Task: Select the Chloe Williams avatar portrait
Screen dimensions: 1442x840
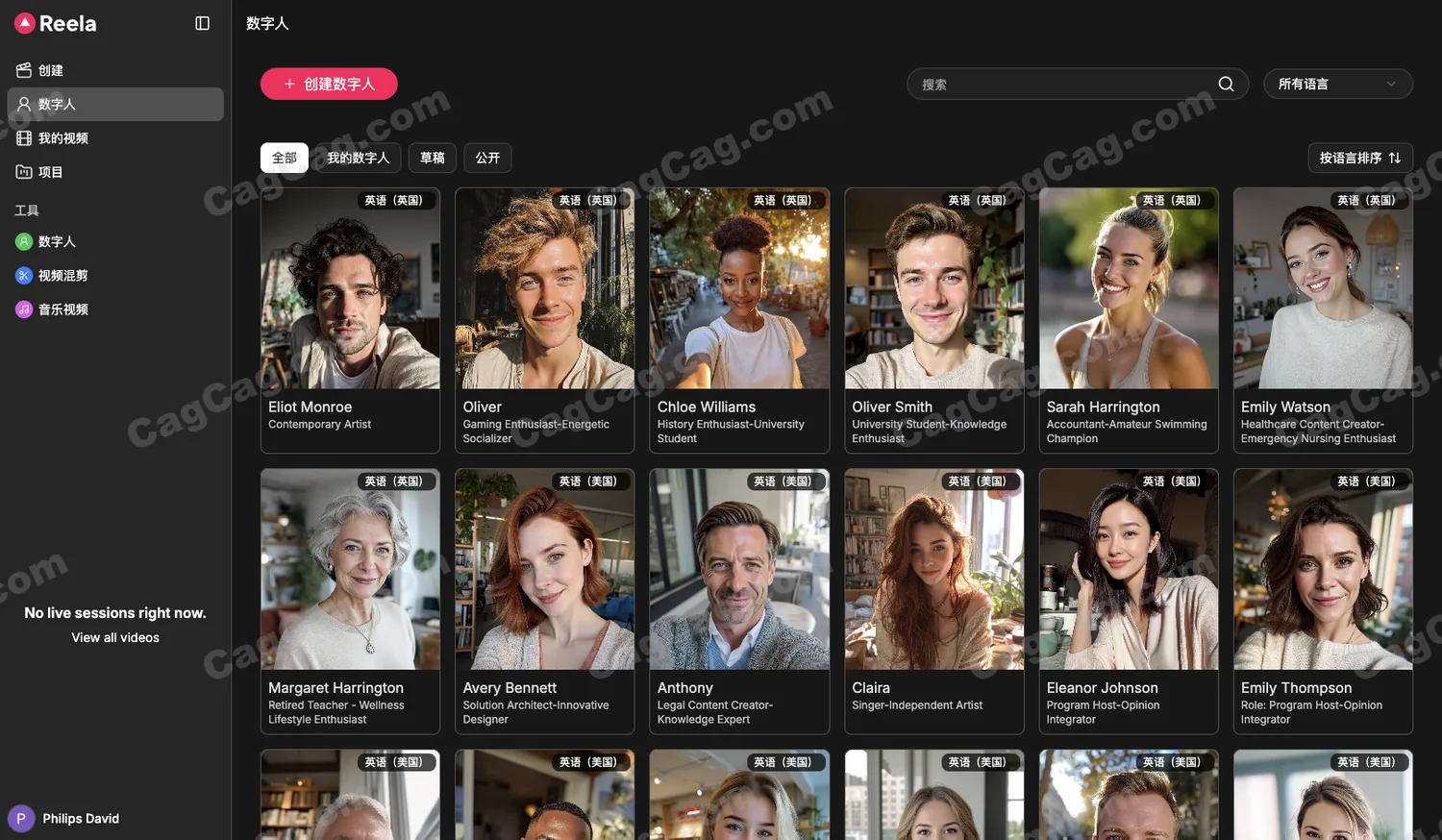Action: point(739,288)
